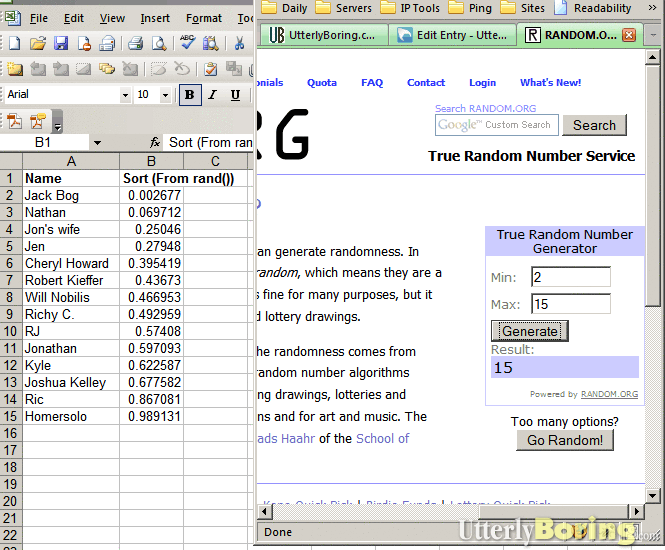Click the browser vertical scrollbar down arrow

point(652,495)
